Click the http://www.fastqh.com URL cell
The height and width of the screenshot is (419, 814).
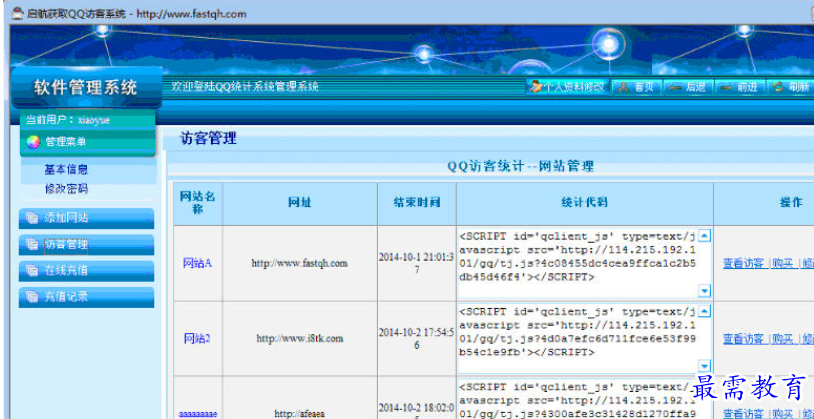click(300, 263)
